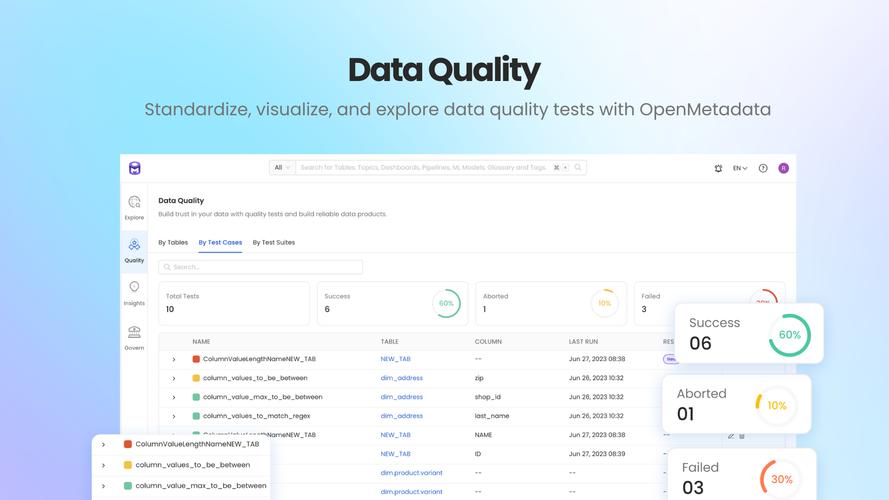Click the Success 60% progress ring in summary
The width and height of the screenshot is (889, 500).
(x=446, y=303)
